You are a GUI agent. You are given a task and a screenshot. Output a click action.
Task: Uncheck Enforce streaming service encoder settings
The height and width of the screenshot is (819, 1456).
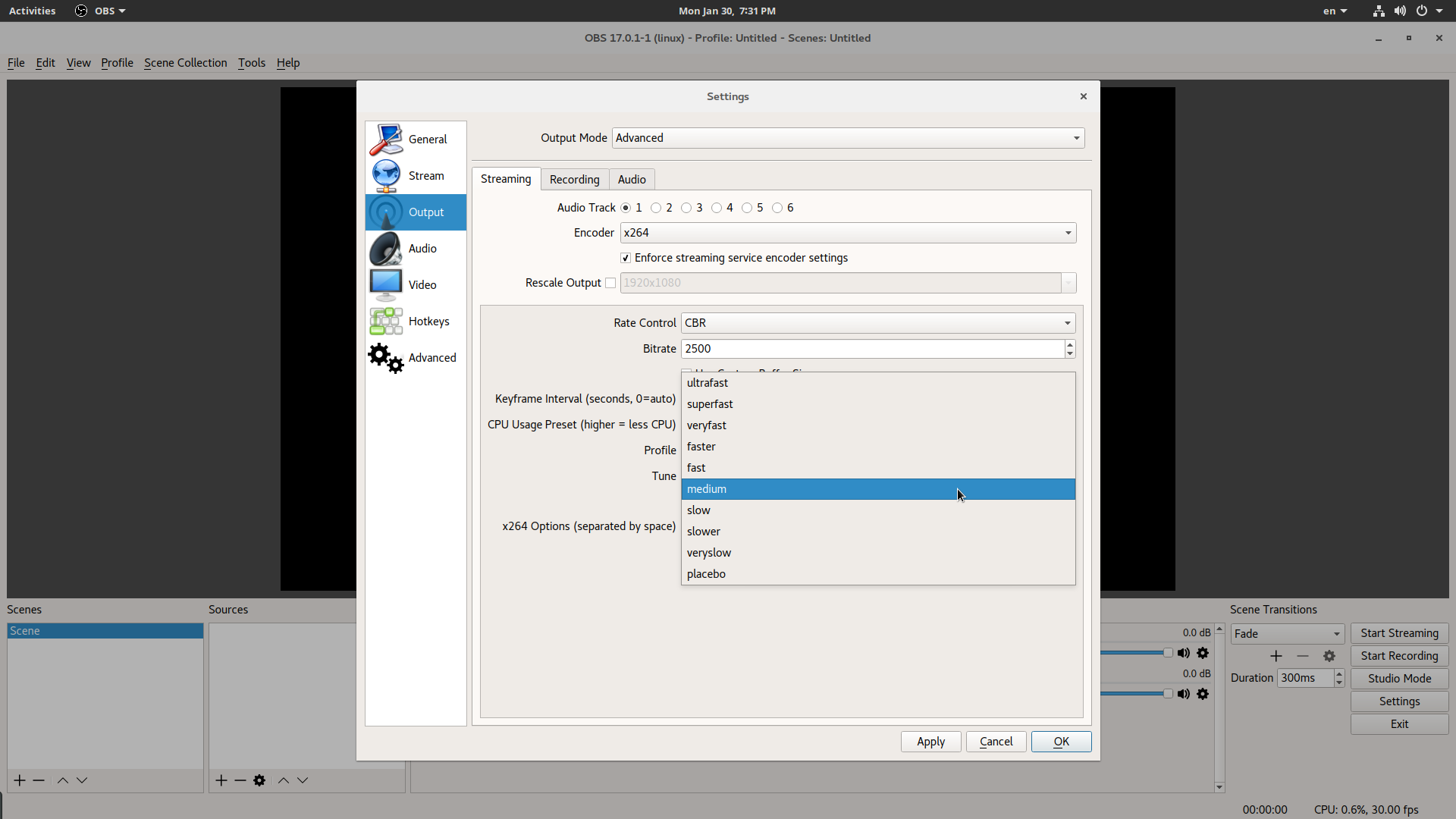click(x=626, y=259)
